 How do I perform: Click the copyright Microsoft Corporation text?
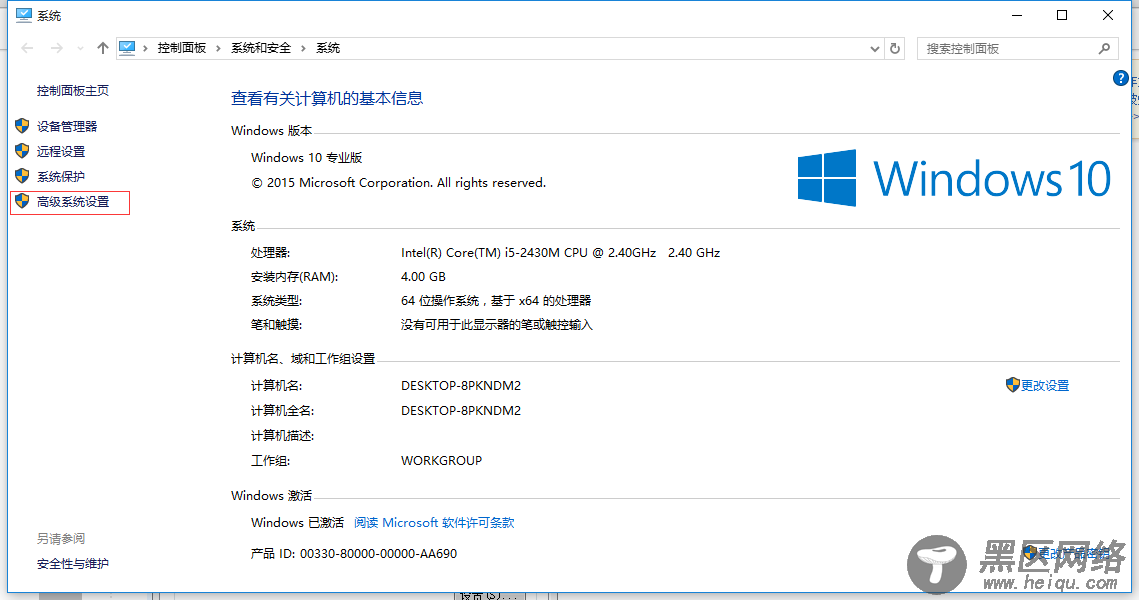(399, 183)
